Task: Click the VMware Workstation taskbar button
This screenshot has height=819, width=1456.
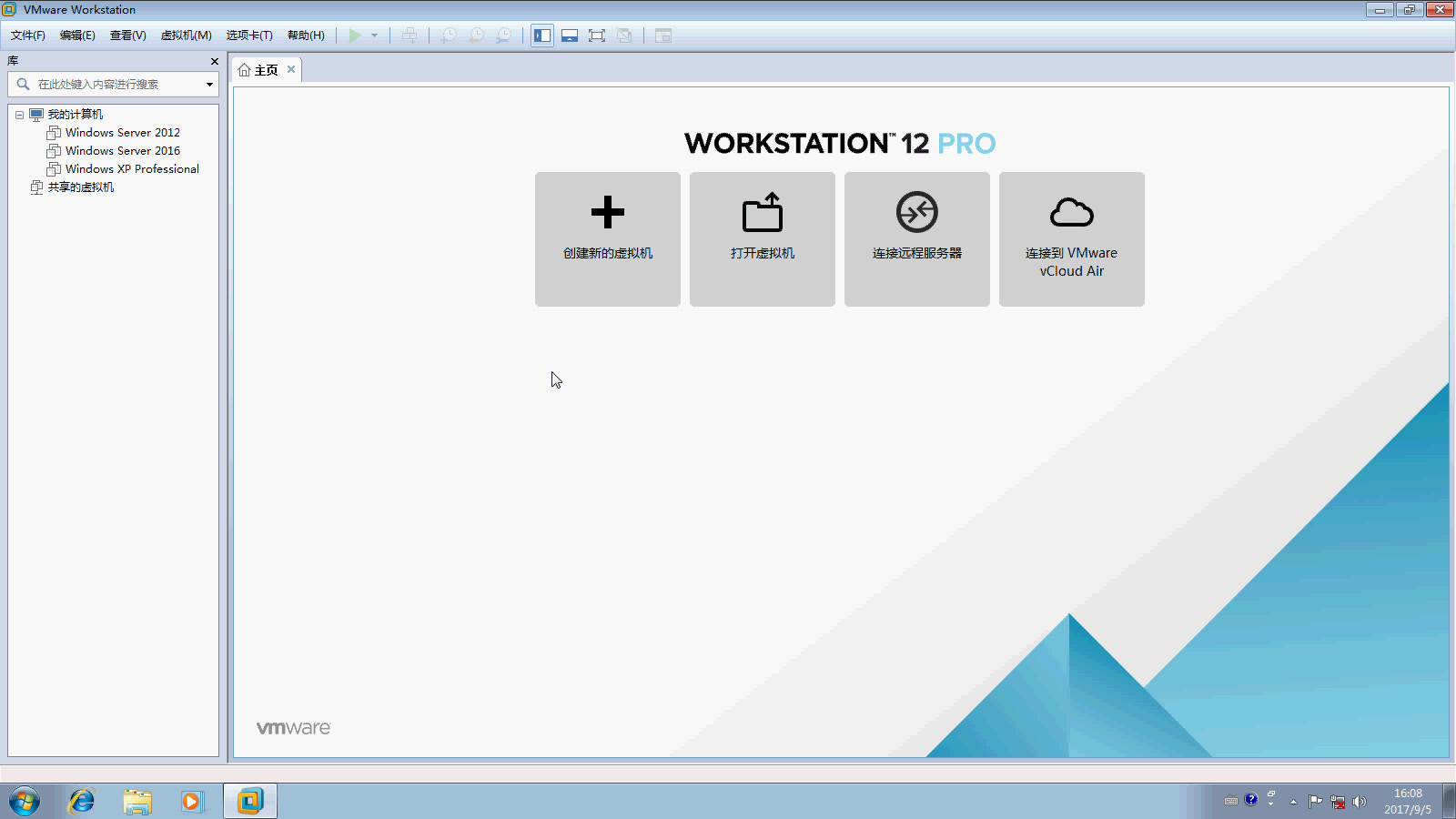Action: 250,802
